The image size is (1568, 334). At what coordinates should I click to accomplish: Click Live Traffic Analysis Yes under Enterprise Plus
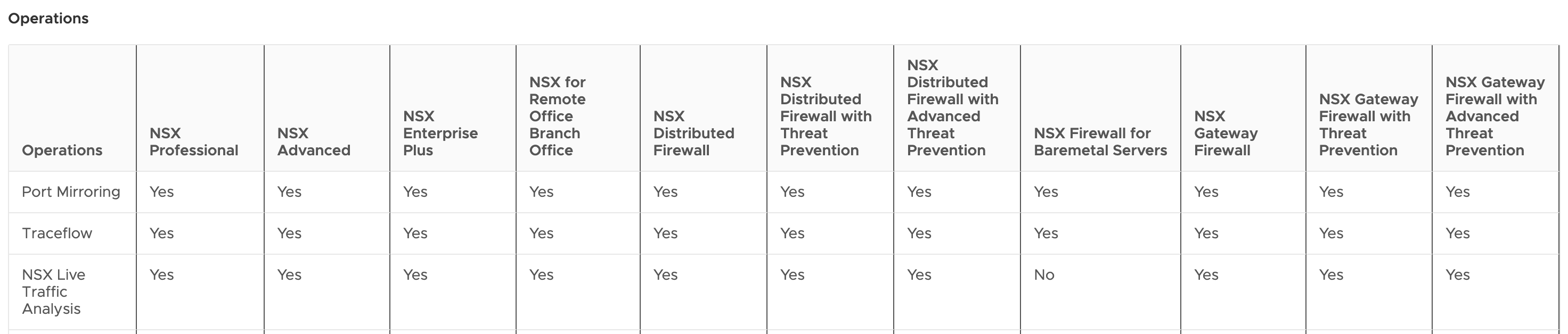click(415, 275)
